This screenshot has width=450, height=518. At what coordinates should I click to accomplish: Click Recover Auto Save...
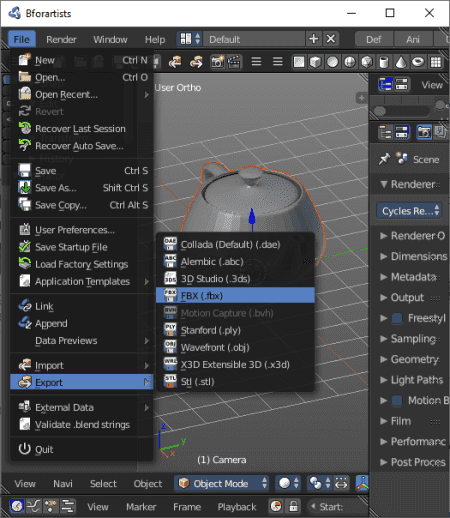[82, 146]
